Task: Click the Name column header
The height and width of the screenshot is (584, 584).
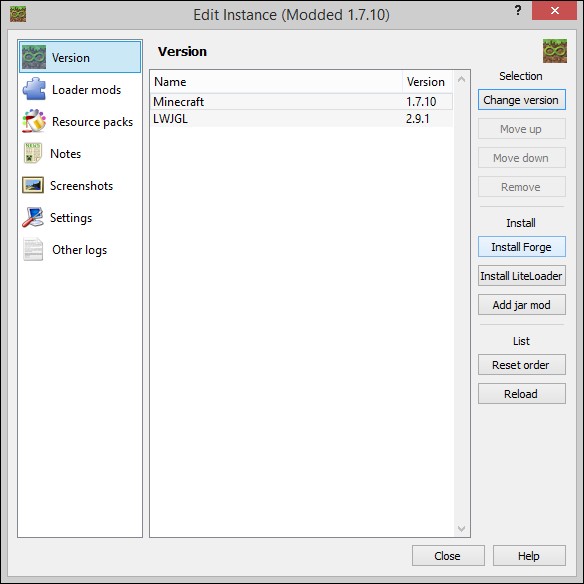Action: 276,82
